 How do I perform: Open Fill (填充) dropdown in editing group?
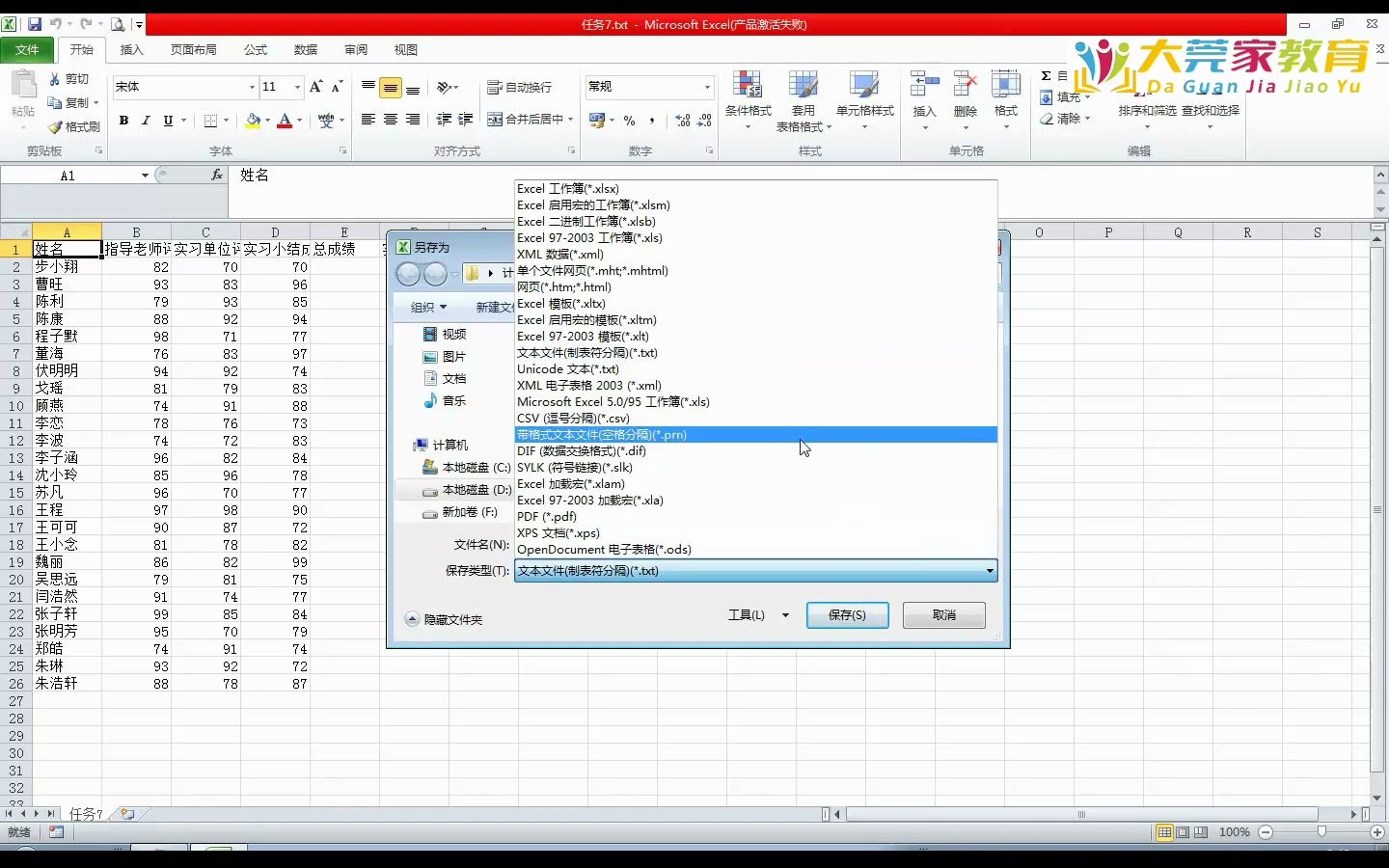click(x=1066, y=97)
